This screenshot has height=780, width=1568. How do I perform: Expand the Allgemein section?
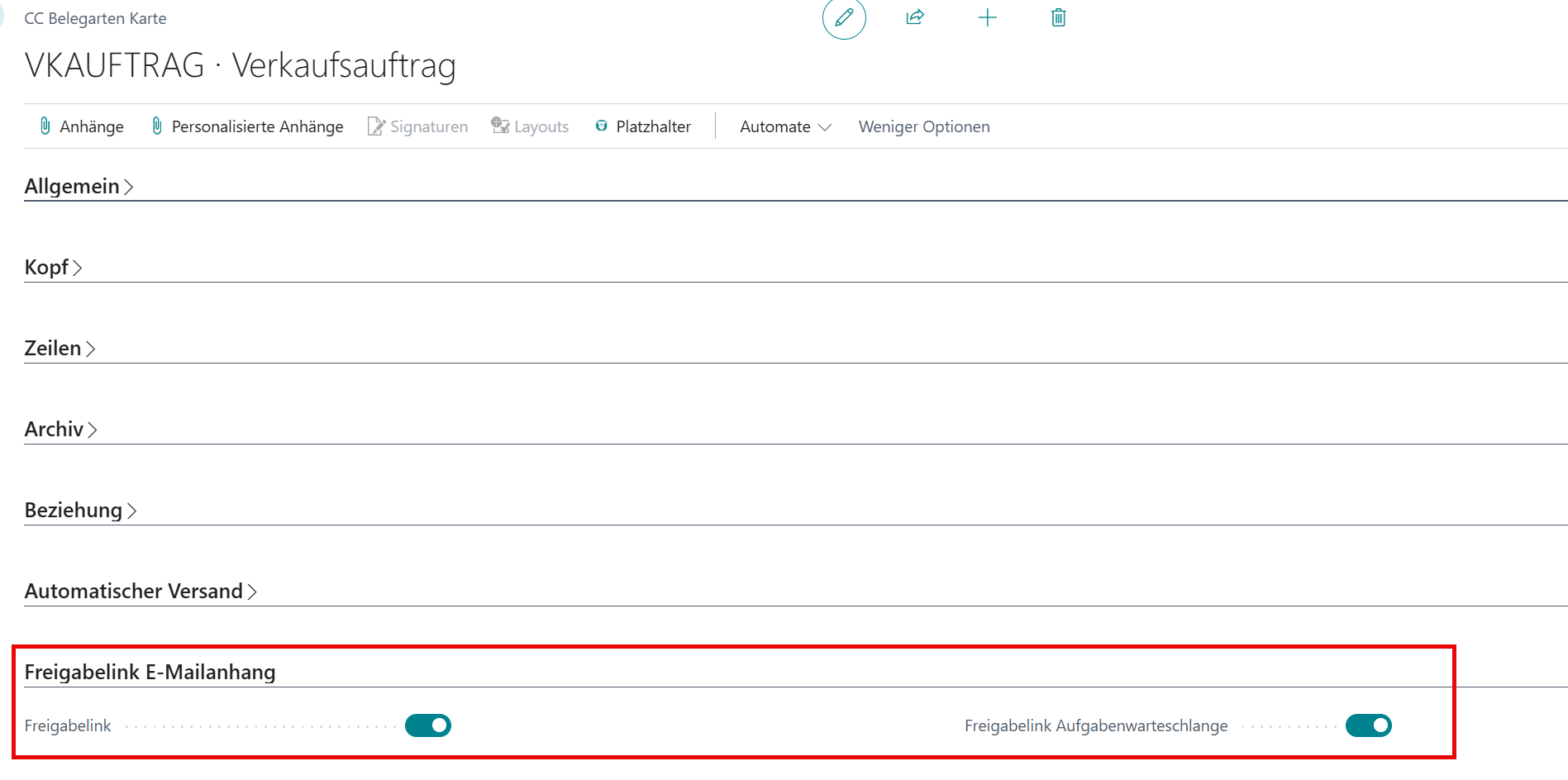click(x=79, y=186)
